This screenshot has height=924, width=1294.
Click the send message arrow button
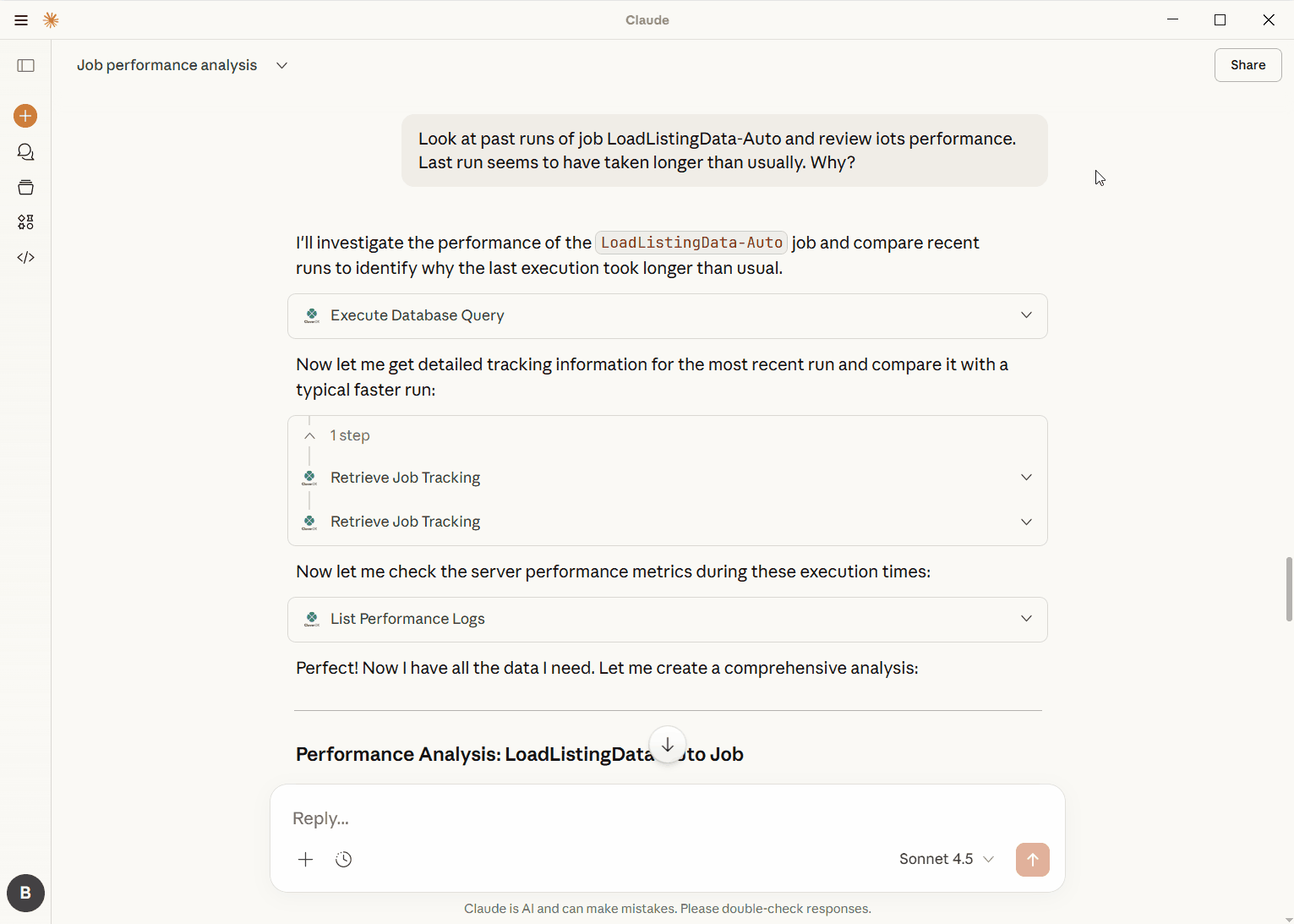click(1032, 860)
